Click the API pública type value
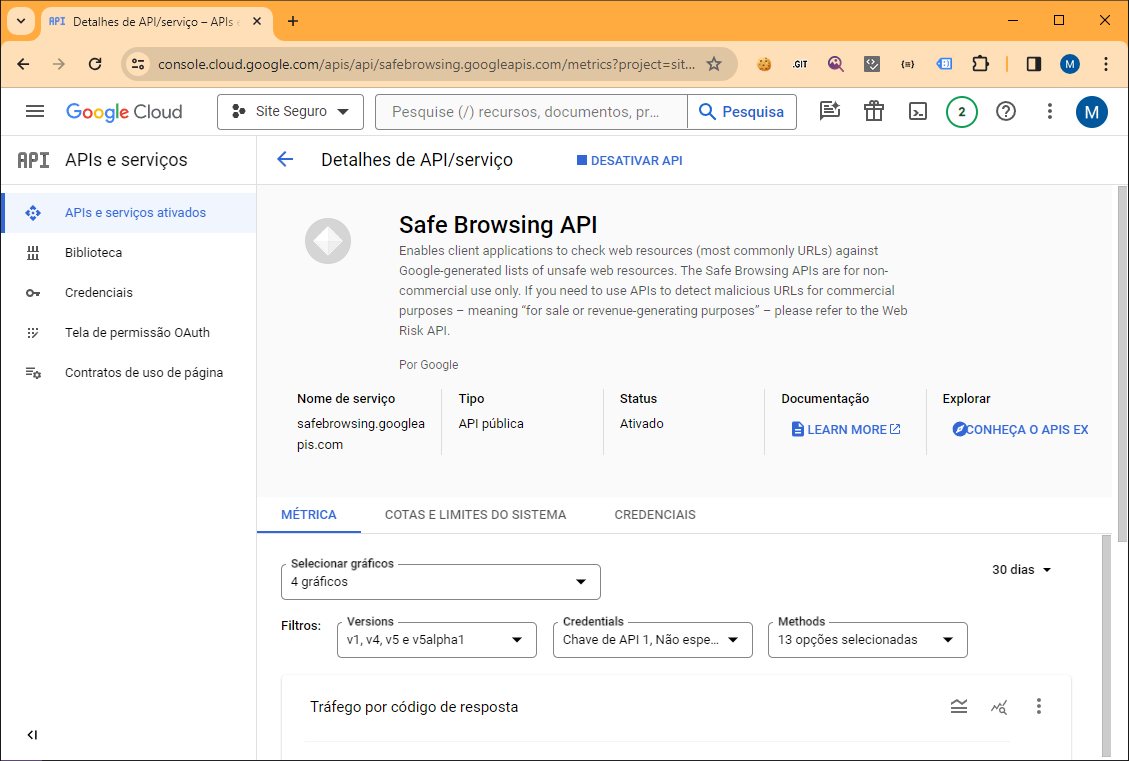The image size is (1129, 761). [491, 423]
